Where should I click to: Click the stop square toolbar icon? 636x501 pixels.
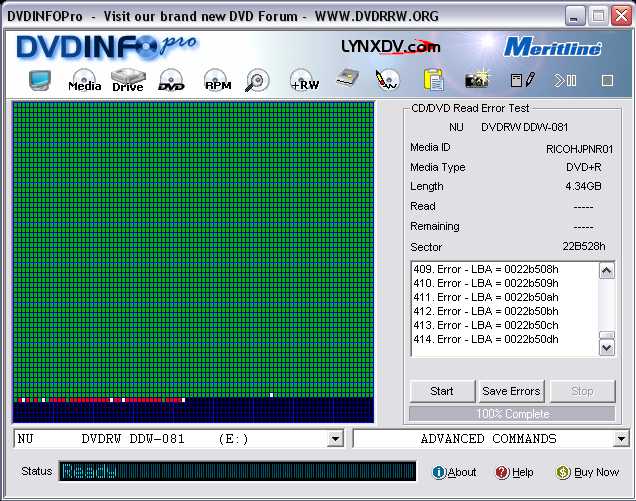(607, 80)
